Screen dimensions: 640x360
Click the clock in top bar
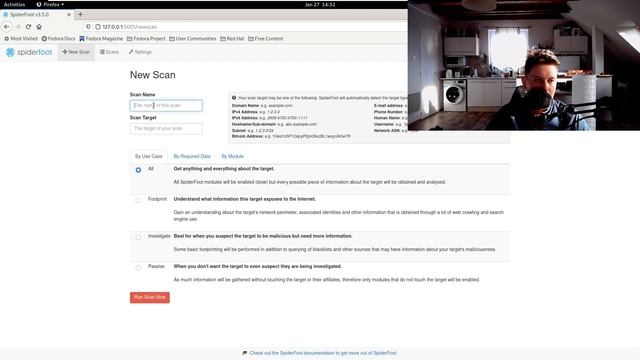(x=320, y=4)
